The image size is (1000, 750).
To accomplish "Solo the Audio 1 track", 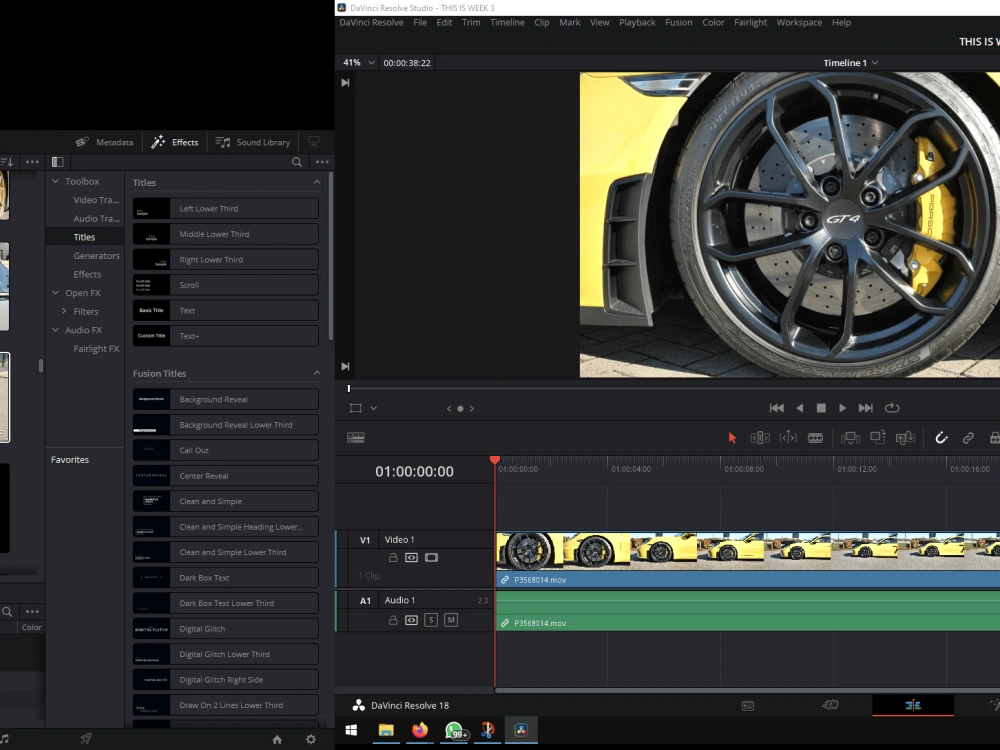I will click(x=430, y=620).
